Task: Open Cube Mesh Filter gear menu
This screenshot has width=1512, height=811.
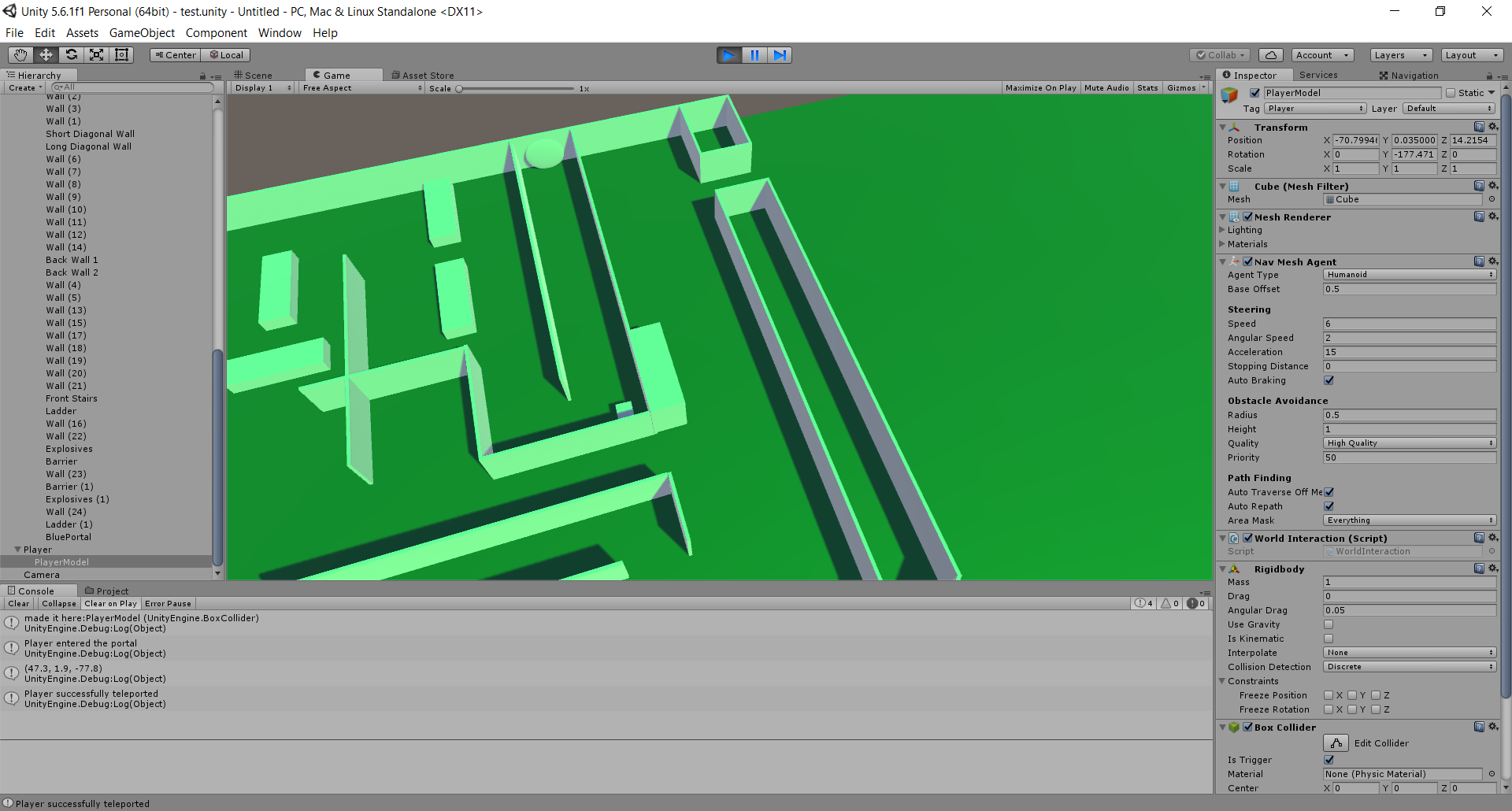Action: point(1492,186)
